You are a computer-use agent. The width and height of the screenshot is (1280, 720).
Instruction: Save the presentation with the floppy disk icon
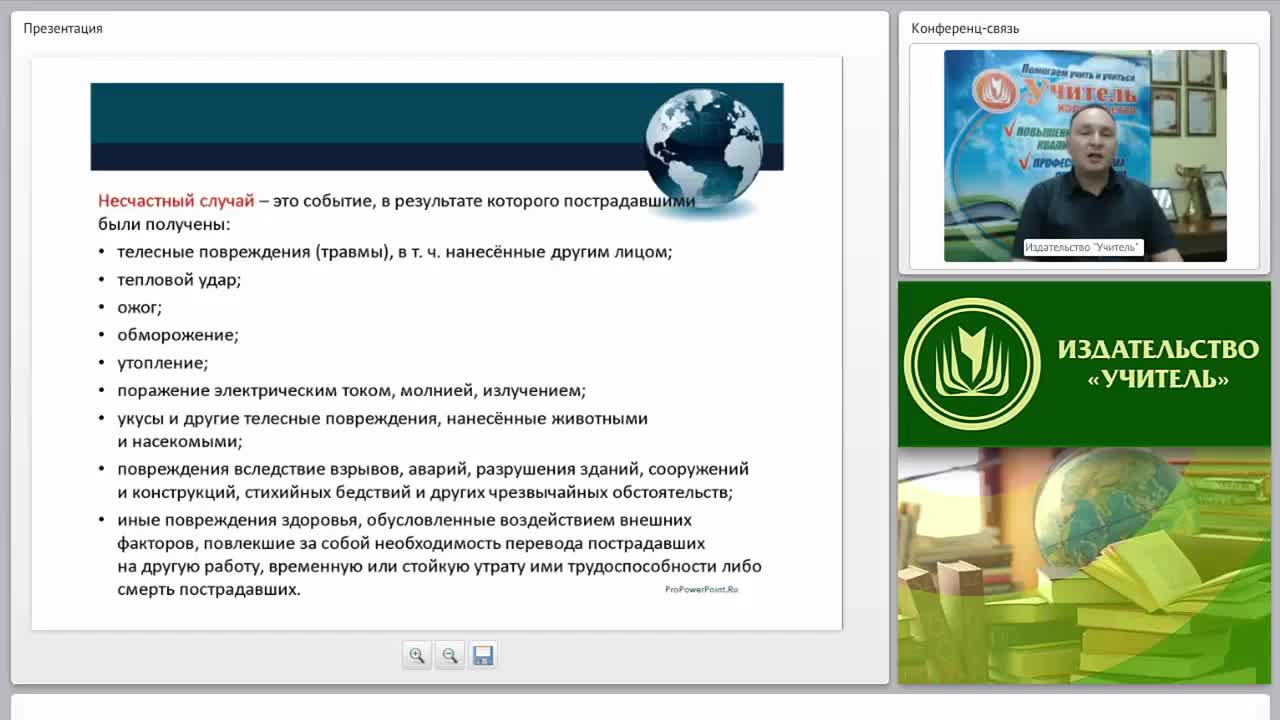click(483, 655)
